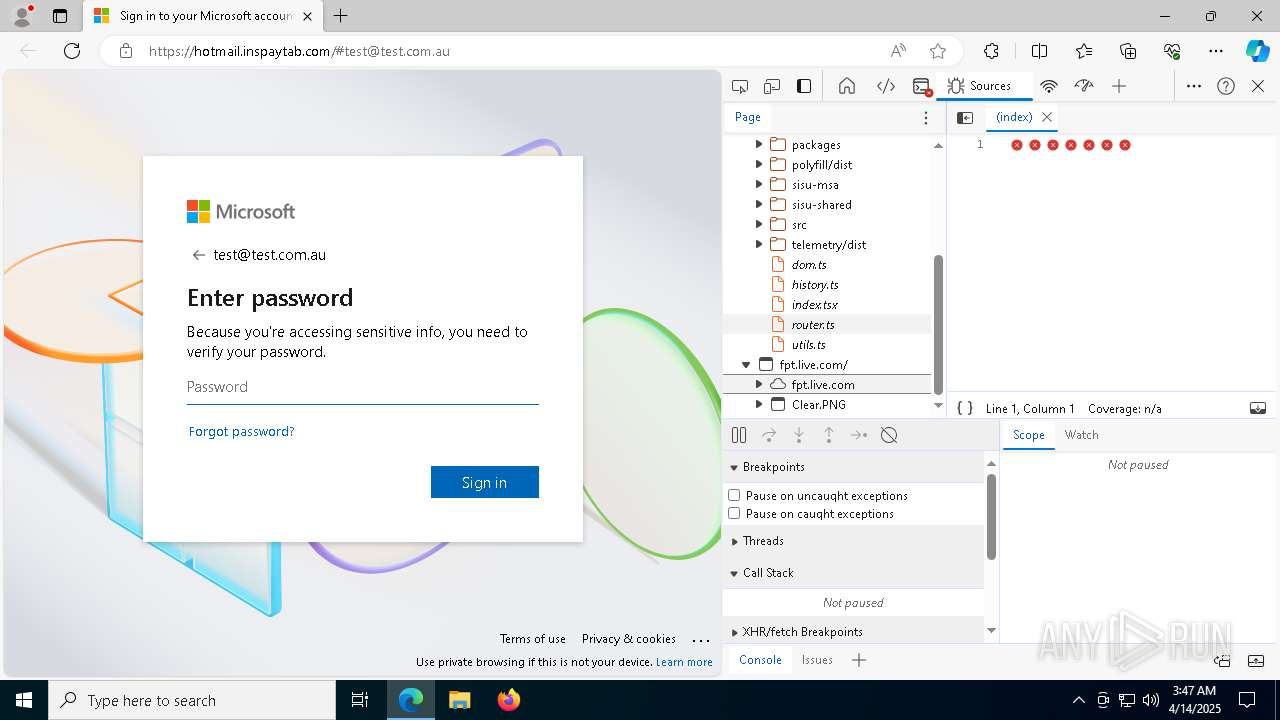This screenshot has width=1280, height=720.
Task: Switch to the Scope tab
Action: (x=1028, y=435)
